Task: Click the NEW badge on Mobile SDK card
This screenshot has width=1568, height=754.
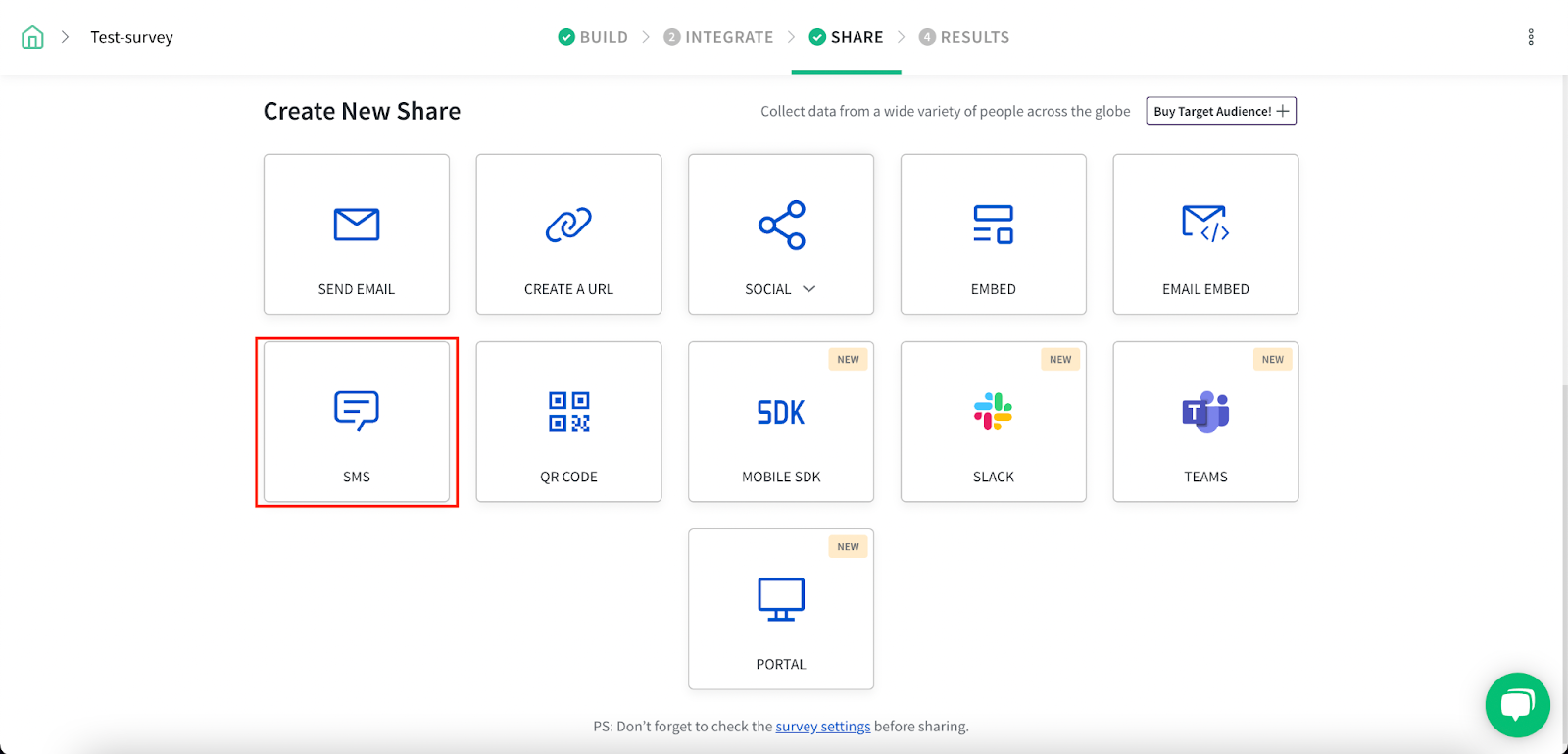Action: [849, 360]
